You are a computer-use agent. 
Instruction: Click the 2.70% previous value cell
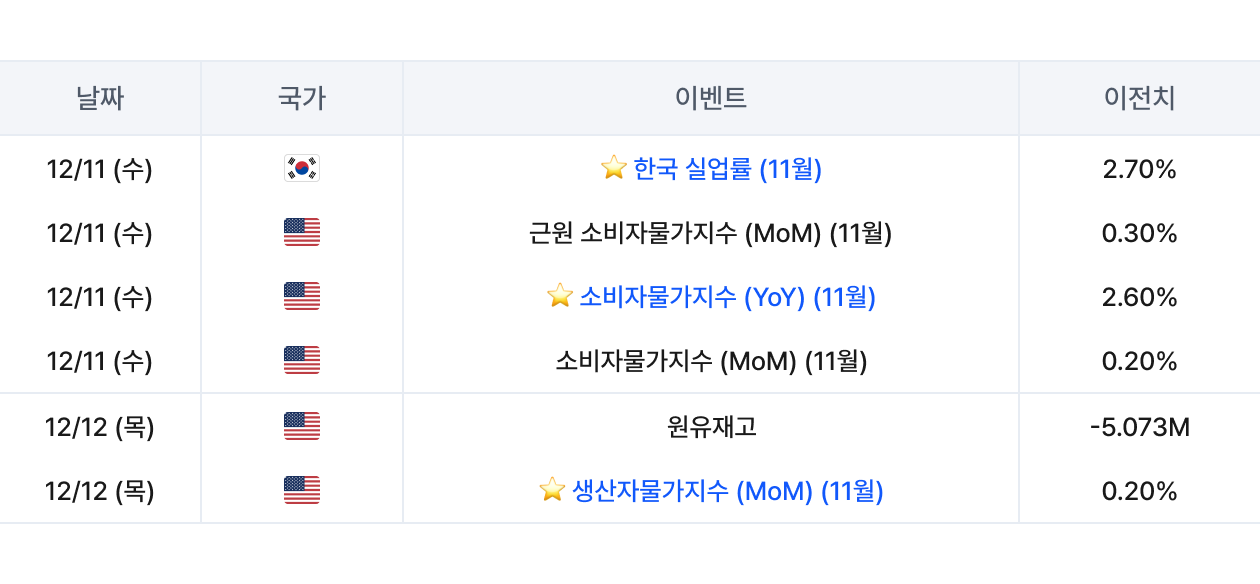pyautogui.click(x=1139, y=169)
